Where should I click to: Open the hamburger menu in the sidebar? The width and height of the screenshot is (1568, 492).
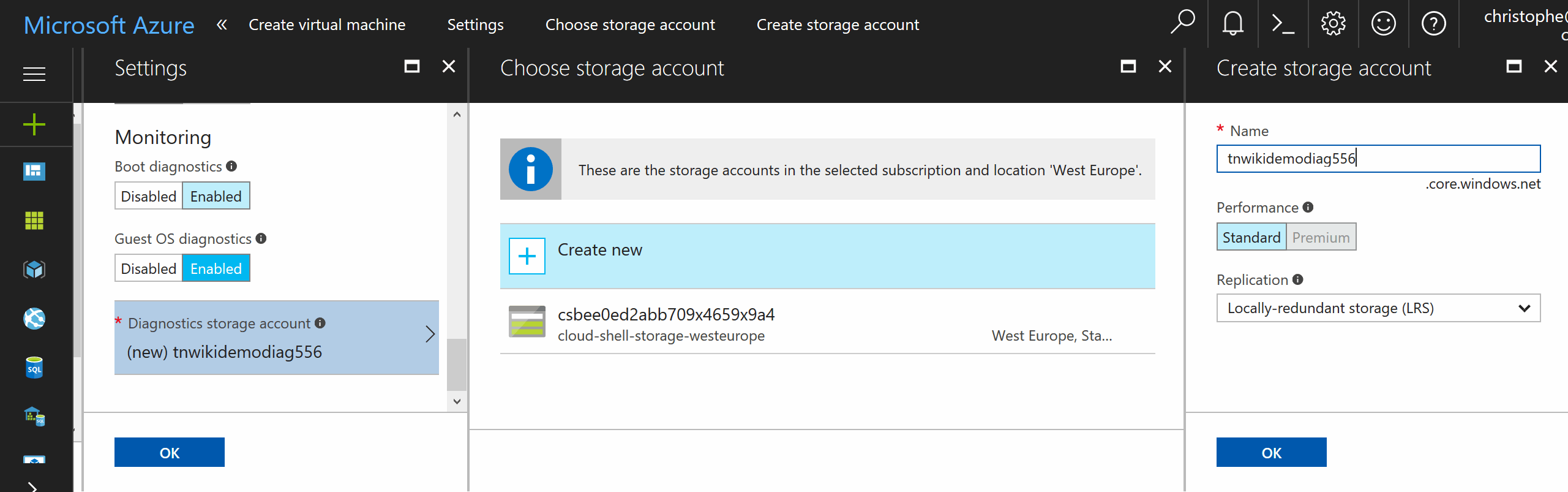pyautogui.click(x=34, y=74)
